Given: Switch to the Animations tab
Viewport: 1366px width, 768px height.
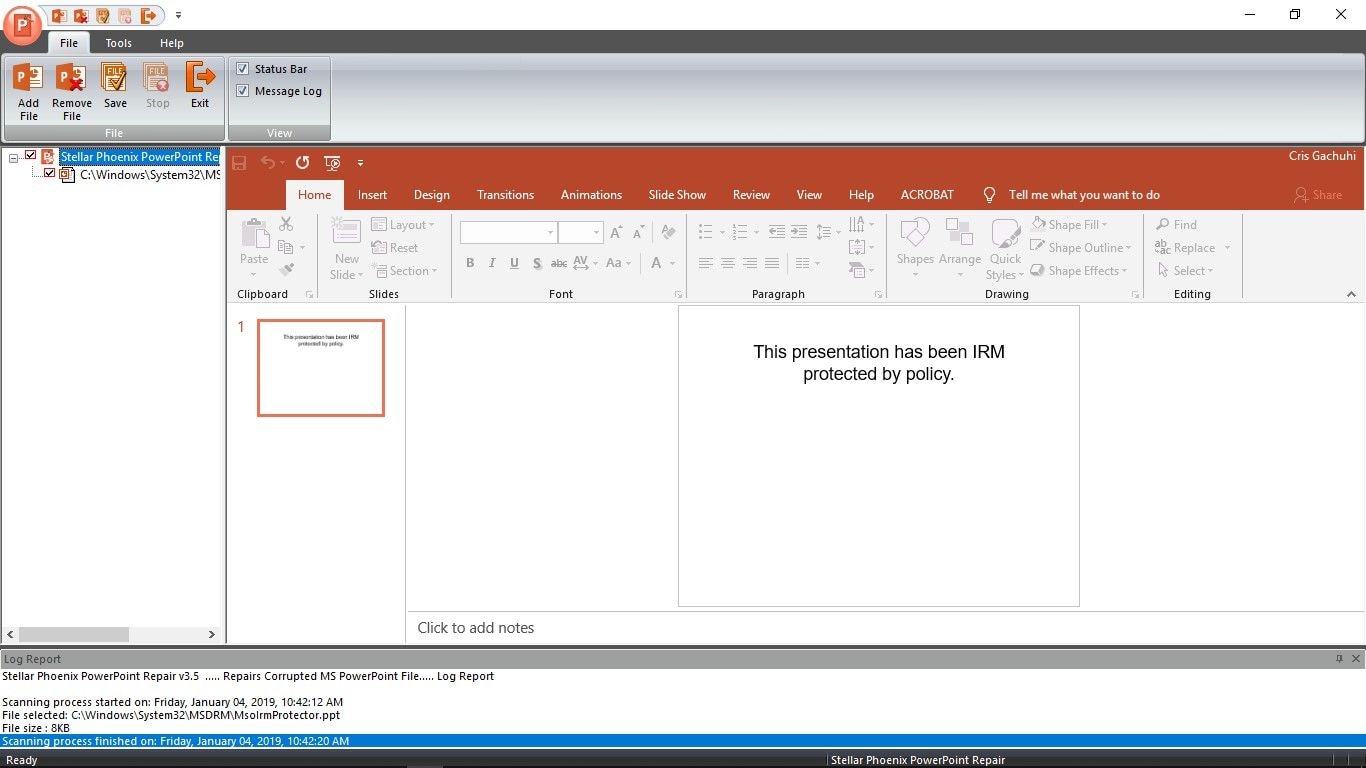Looking at the screenshot, I should 591,195.
